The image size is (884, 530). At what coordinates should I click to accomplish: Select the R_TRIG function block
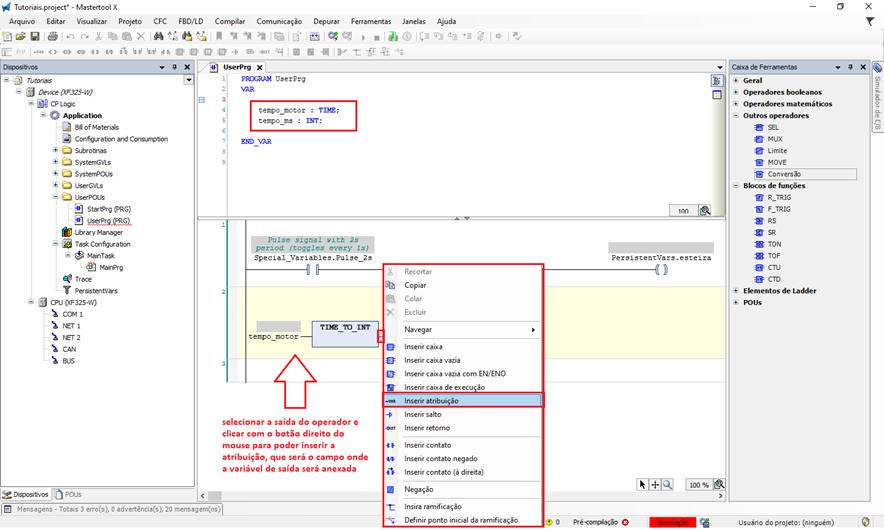[x=778, y=198]
